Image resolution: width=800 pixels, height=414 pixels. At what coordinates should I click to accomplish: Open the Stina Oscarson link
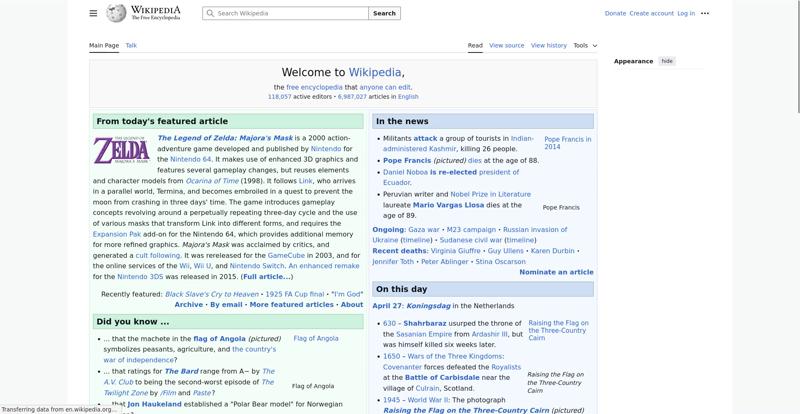(x=500, y=261)
